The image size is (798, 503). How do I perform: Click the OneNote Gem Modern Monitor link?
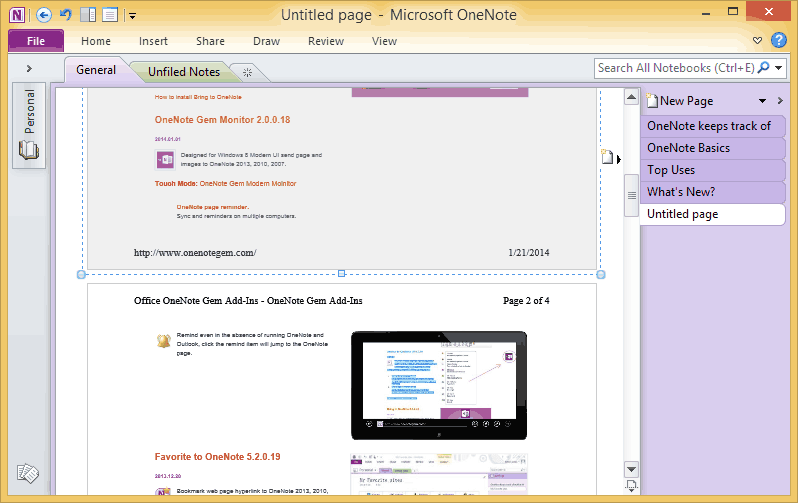click(x=248, y=183)
